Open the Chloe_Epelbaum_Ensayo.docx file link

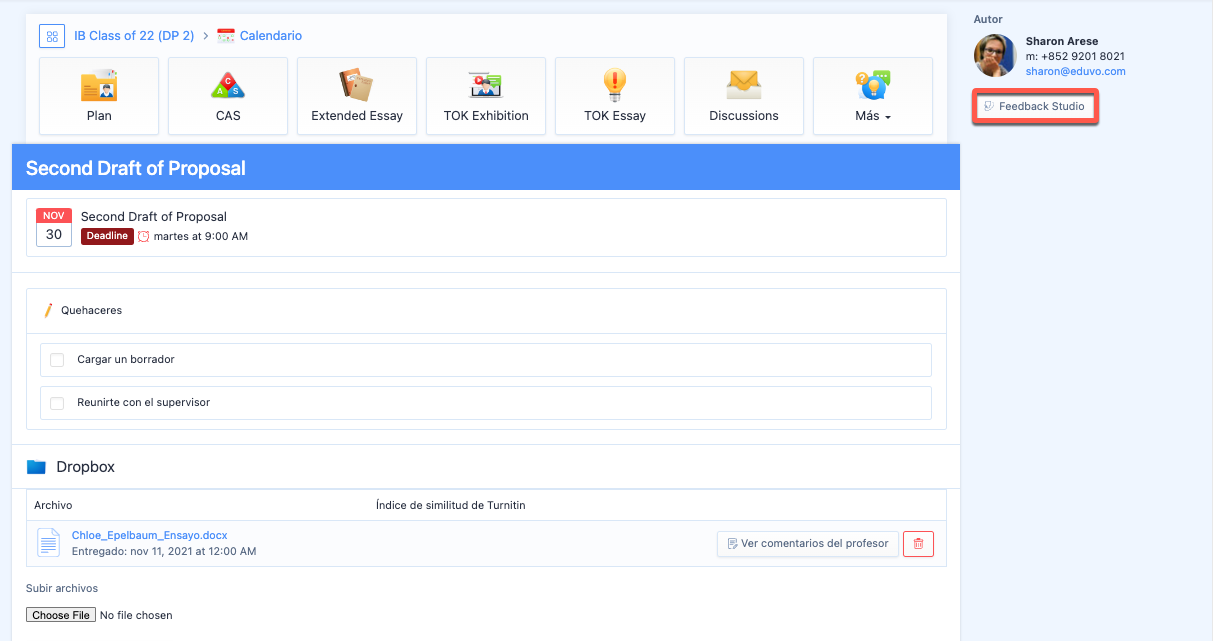pyautogui.click(x=149, y=535)
